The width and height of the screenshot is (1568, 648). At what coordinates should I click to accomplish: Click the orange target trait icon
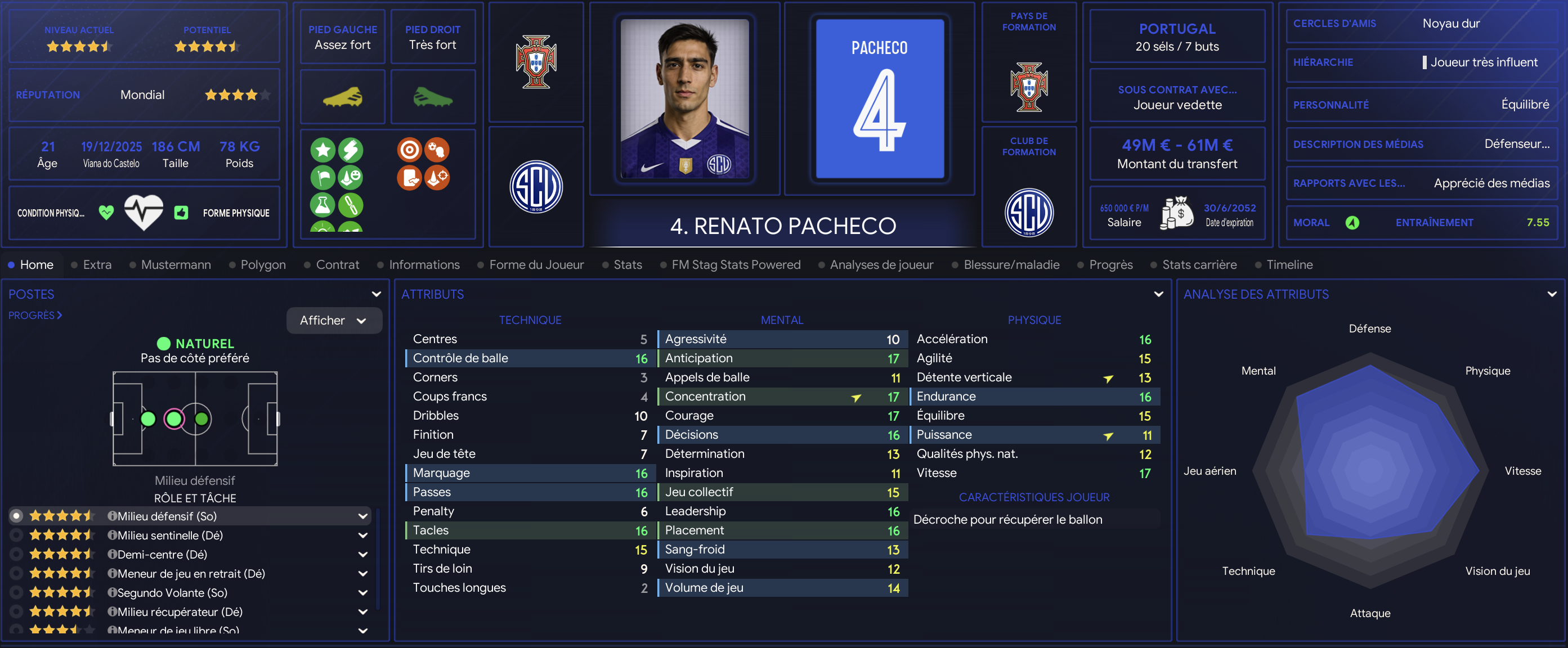(409, 150)
